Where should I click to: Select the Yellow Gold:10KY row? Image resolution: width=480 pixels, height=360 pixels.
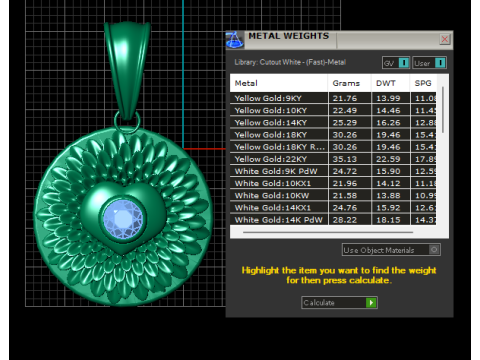click(x=333, y=110)
